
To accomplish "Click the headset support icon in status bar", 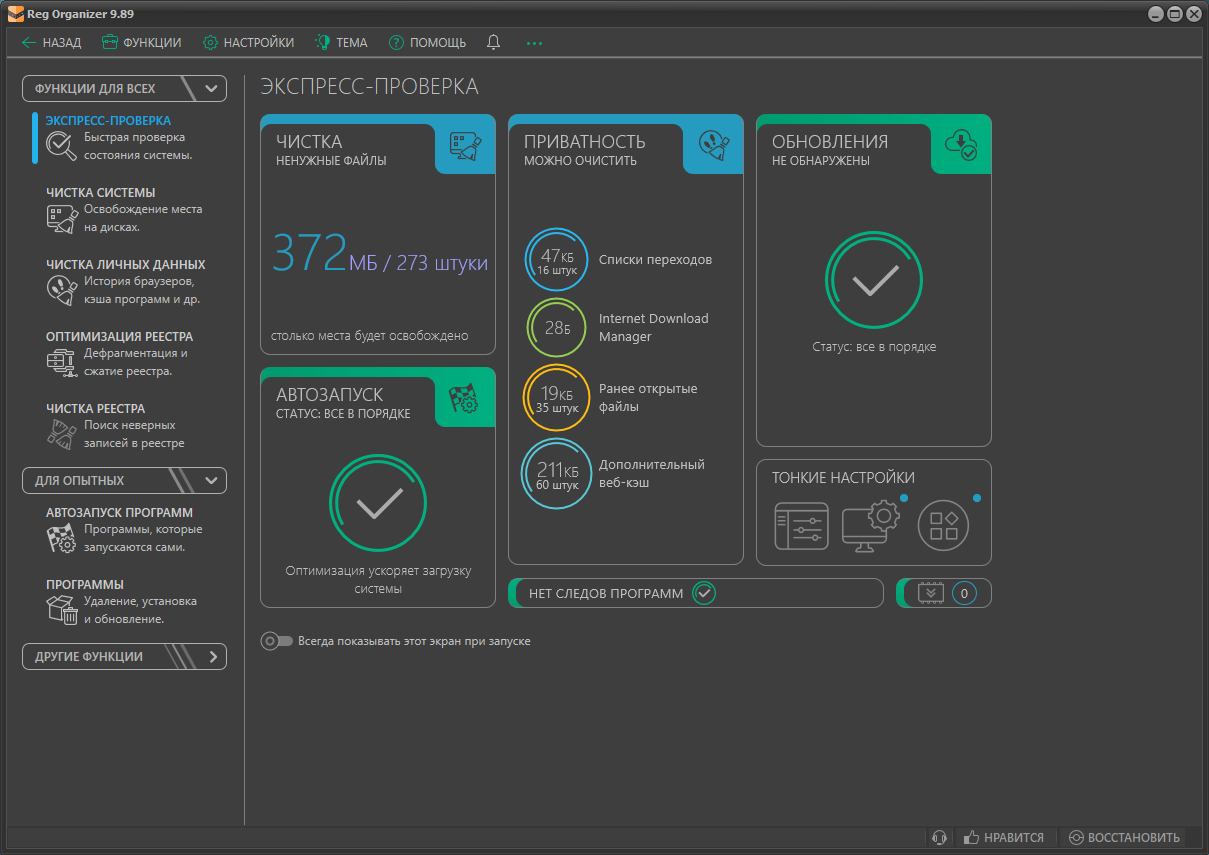I will (938, 838).
